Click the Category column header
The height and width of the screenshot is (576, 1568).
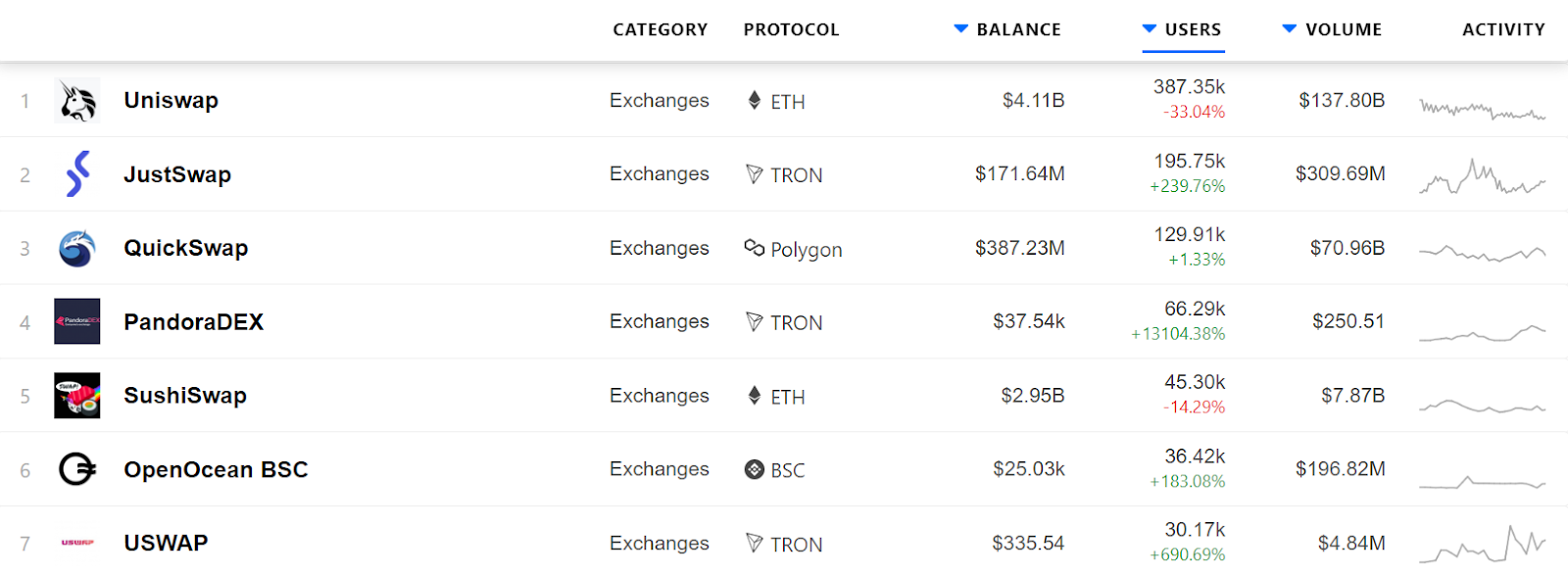point(660,29)
